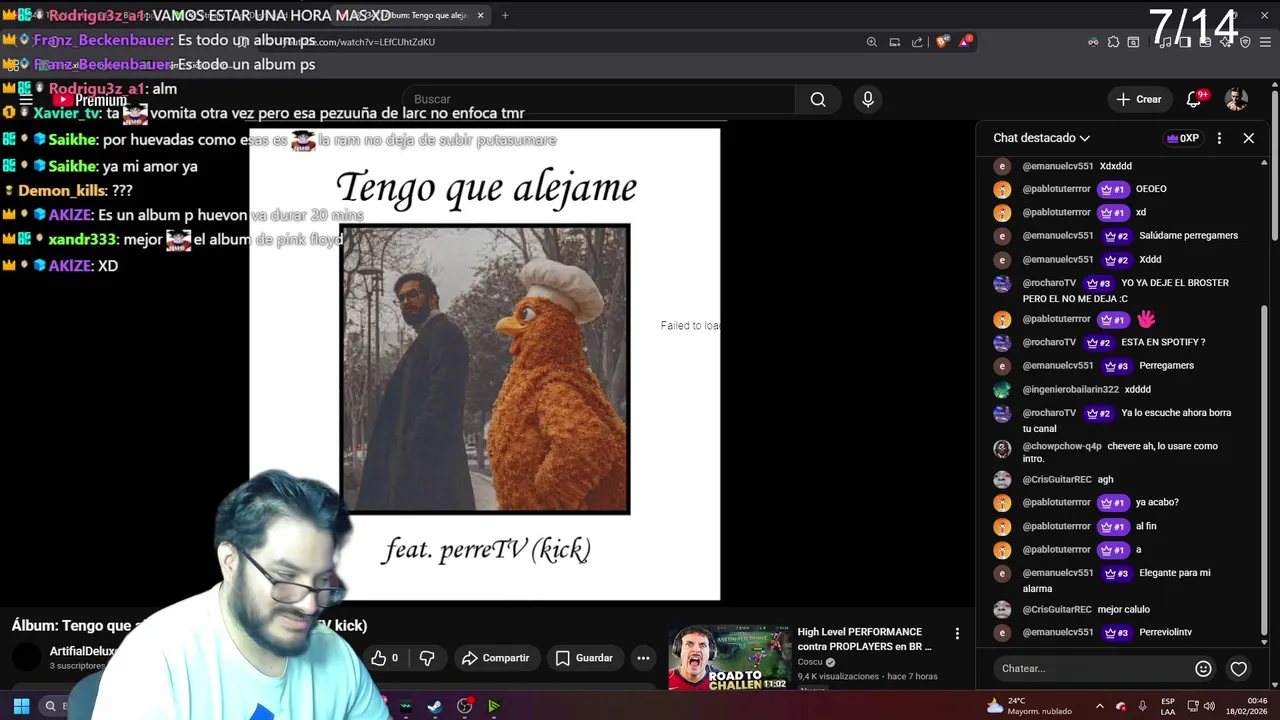
Task: Click the heart reaction icon in chat
Action: coord(1238,668)
